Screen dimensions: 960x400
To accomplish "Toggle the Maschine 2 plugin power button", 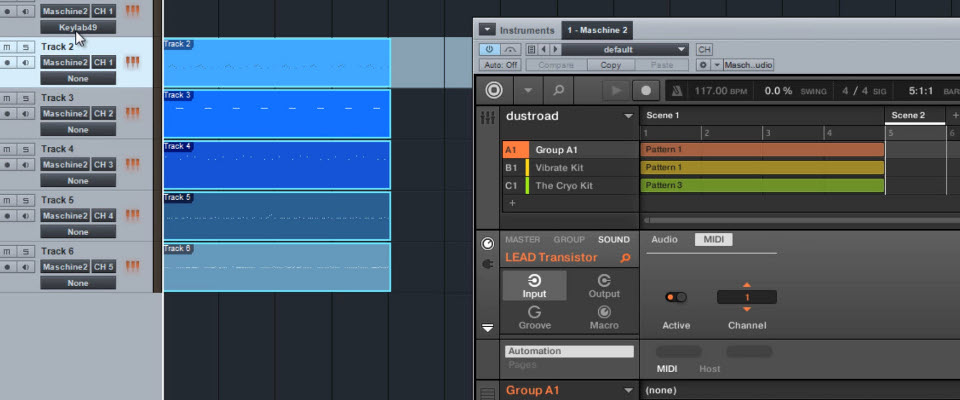I will point(489,50).
